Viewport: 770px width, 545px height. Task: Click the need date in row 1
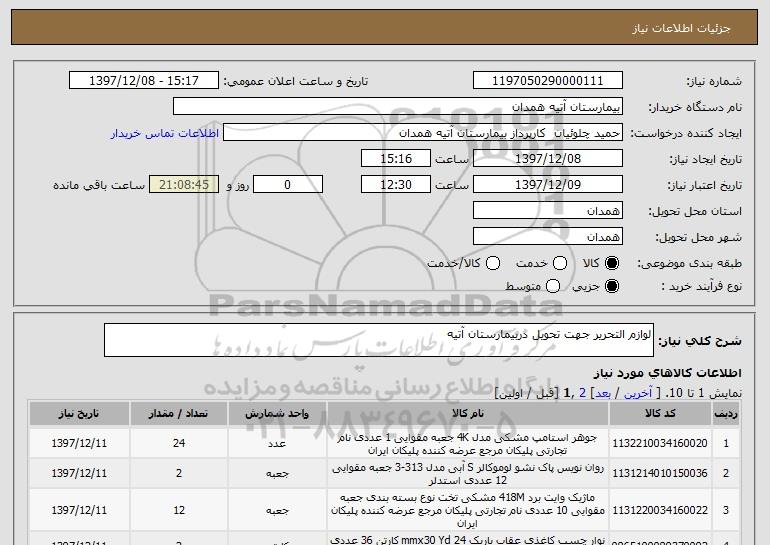(x=79, y=443)
